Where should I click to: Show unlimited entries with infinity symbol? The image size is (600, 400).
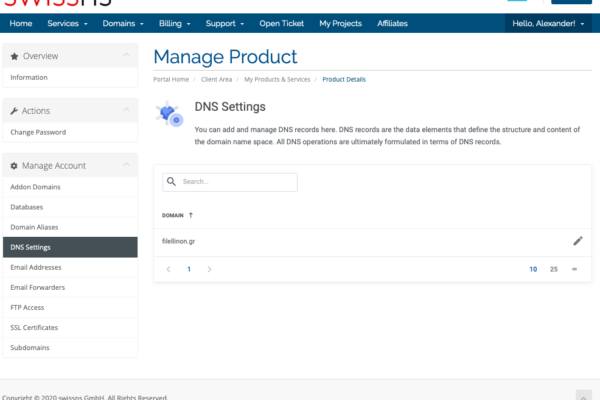(x=574, y=269)
